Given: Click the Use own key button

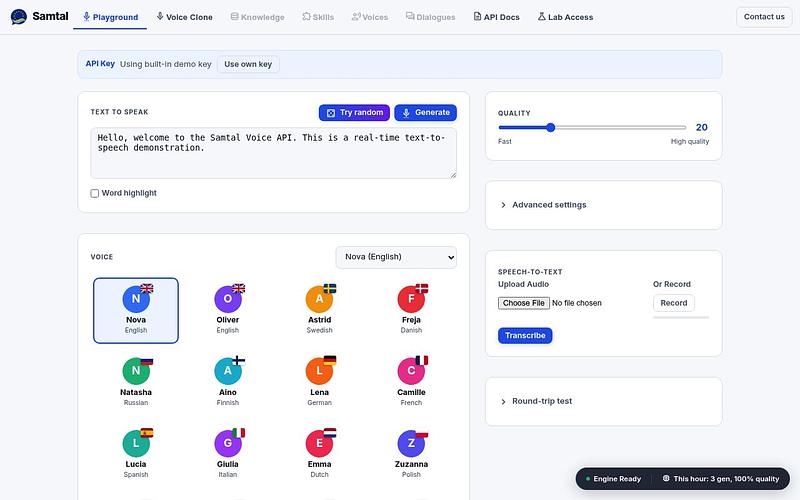Looking at the screenshot, I should (248, 64).
